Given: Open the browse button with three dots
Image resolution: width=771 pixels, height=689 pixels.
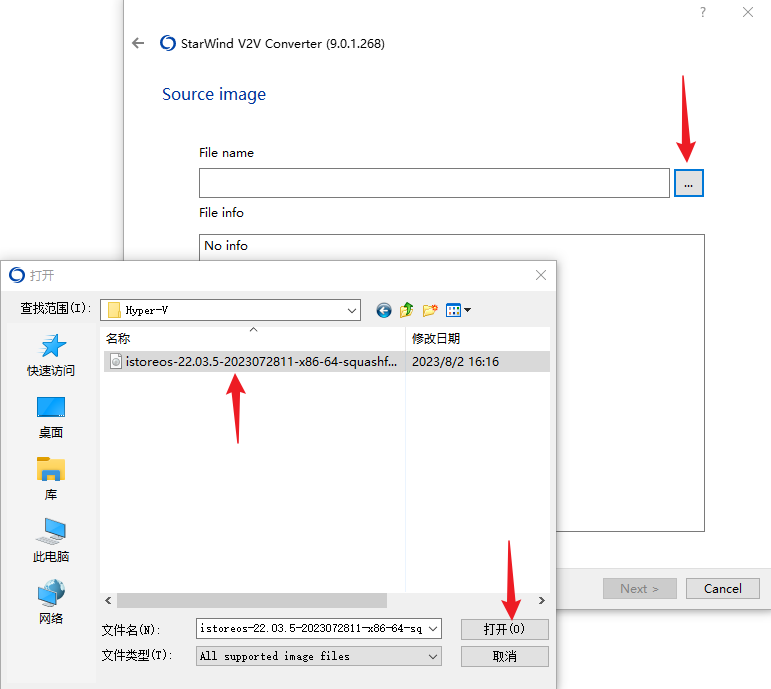Looking at the screenshot, I should point(688,183).
